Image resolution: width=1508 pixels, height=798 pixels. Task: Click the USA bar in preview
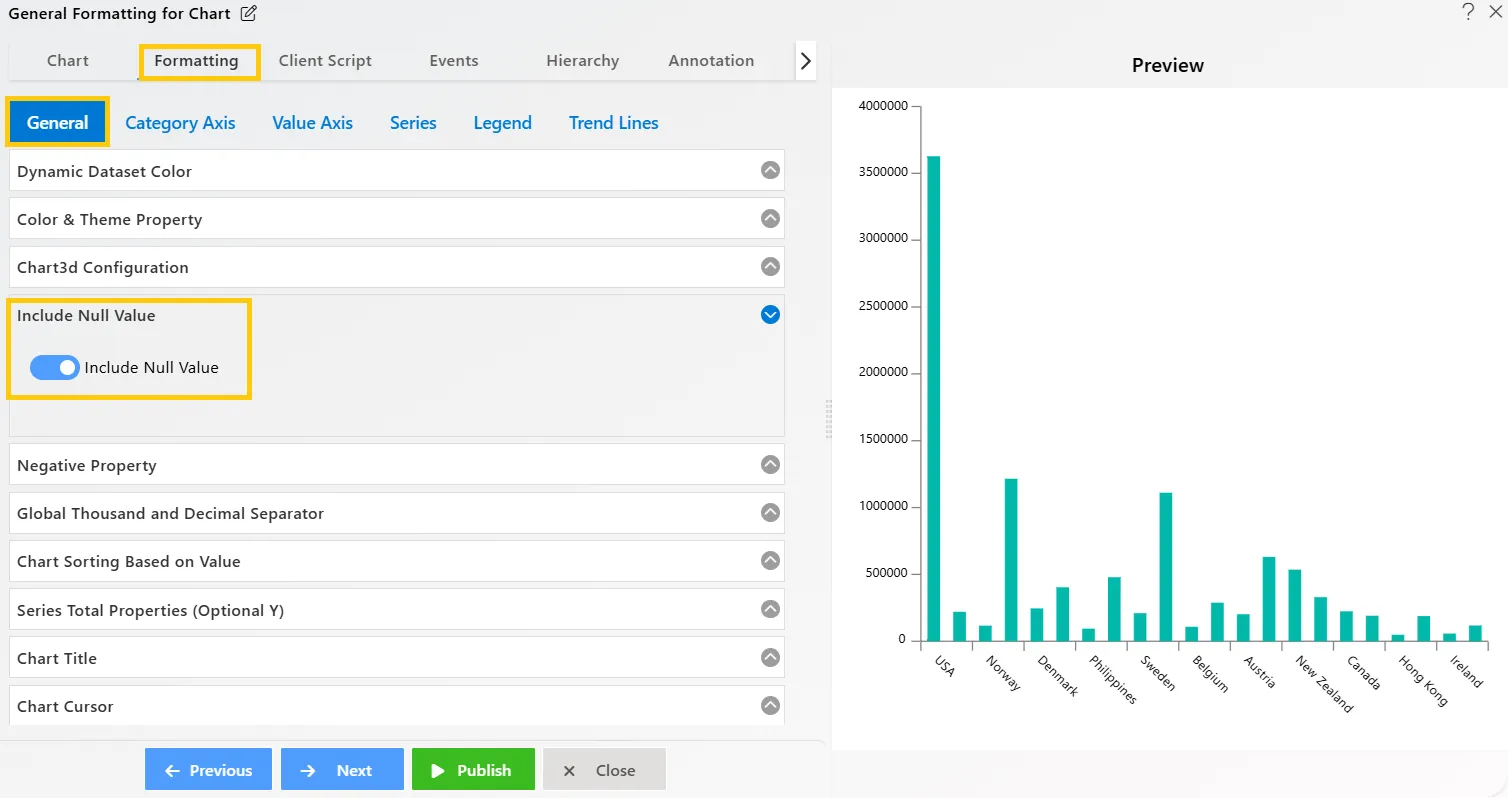pos(933,398)
